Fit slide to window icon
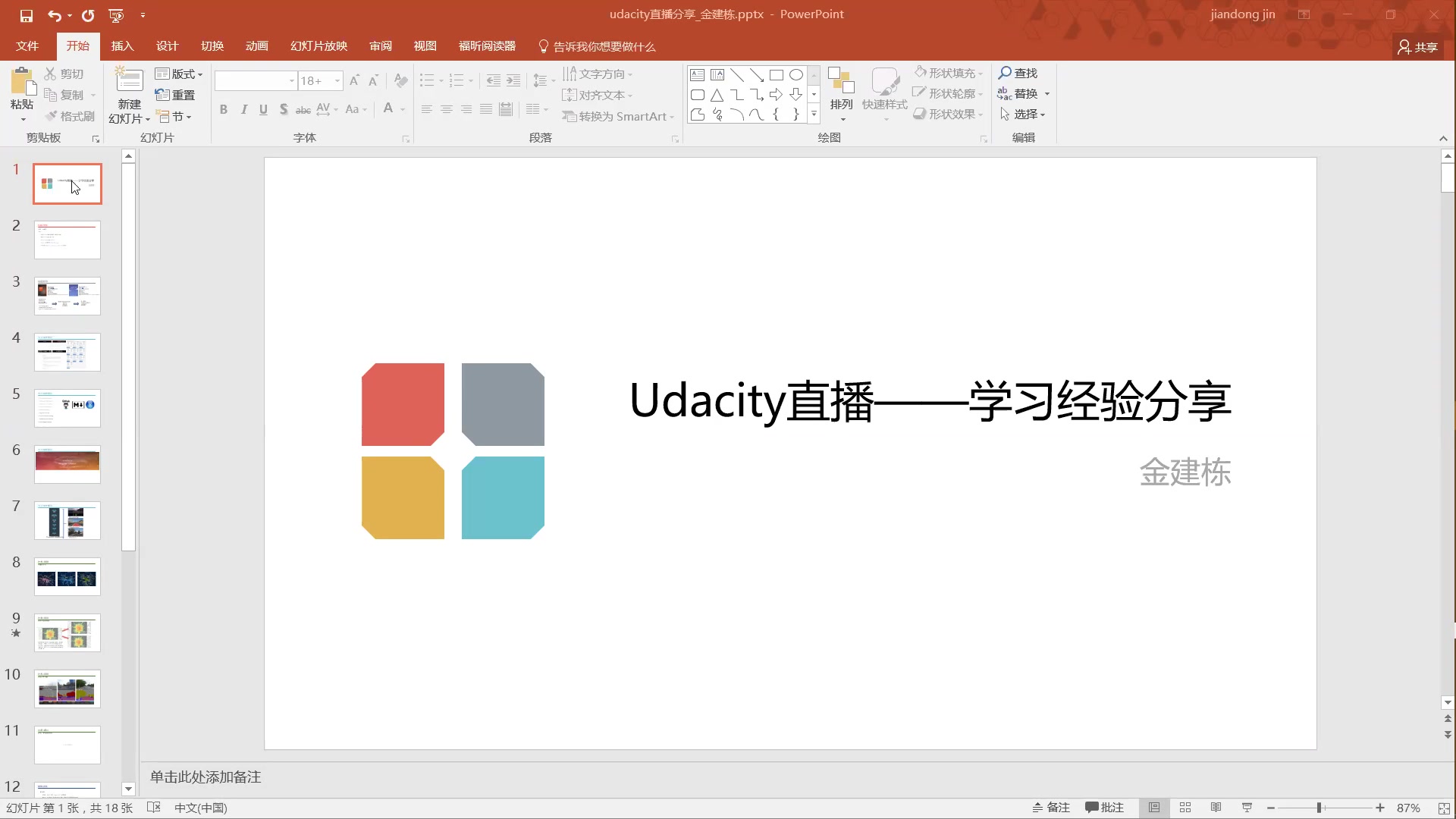Image resolution: width=1456 pixels, height=819 pixels. click(1445, 808)
